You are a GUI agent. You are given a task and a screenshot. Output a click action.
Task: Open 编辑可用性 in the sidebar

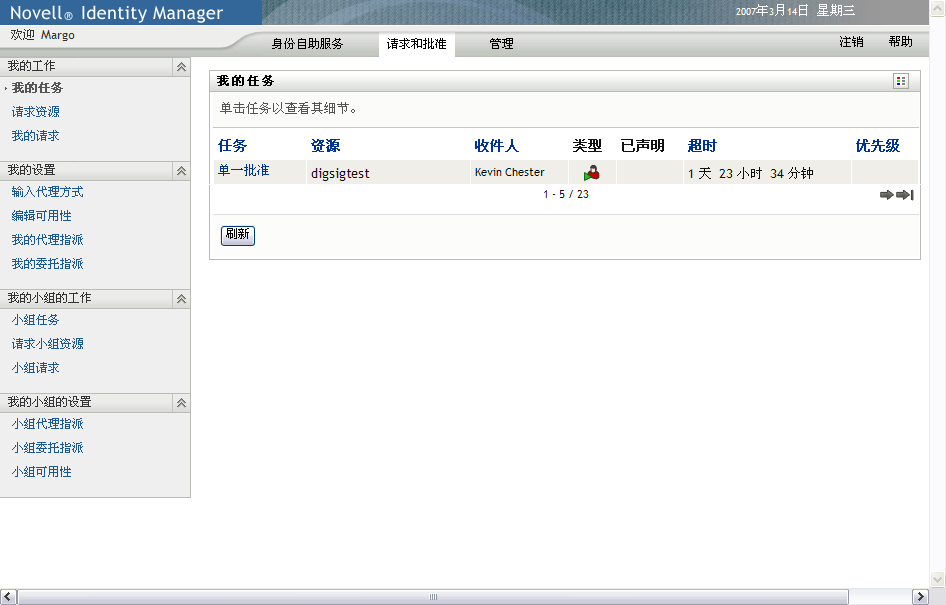click(42, 216)
